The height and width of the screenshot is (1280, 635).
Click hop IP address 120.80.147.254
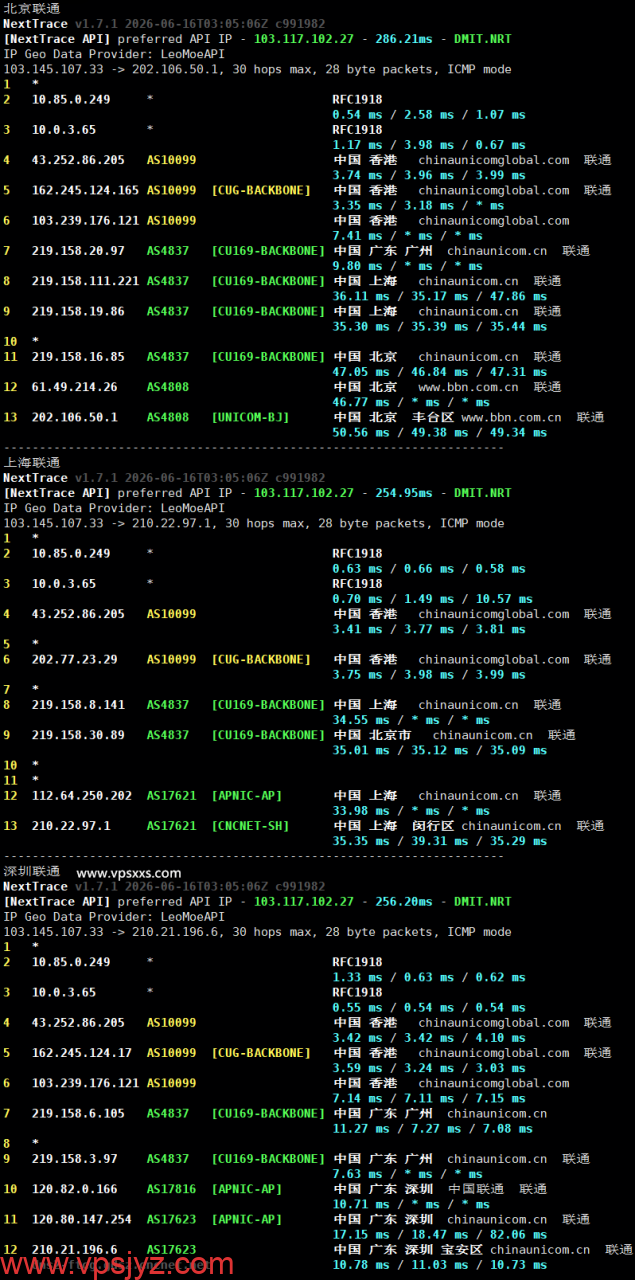(82, 1220)
